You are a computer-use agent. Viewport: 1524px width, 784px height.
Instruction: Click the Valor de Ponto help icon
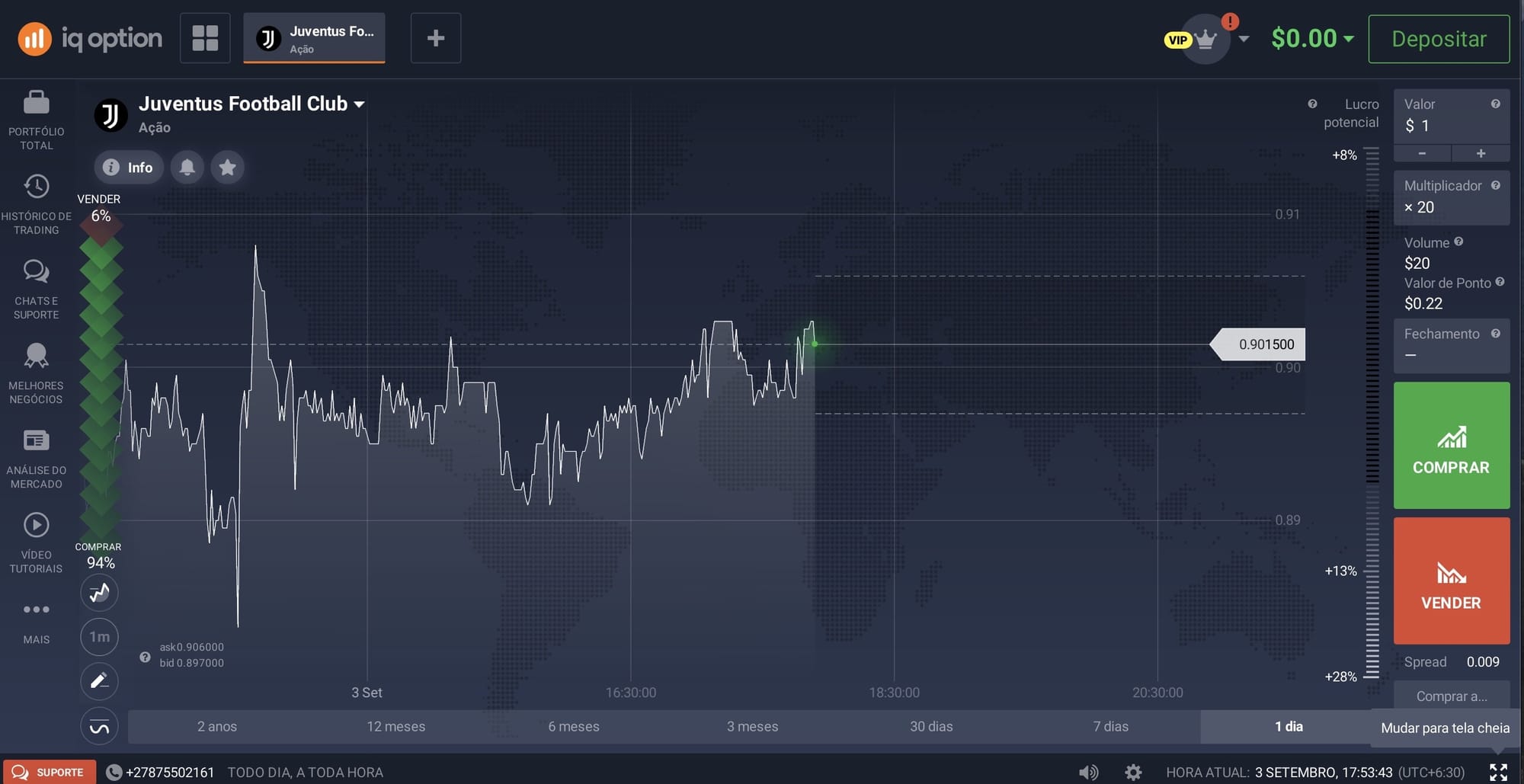[x=1500, y=282]
